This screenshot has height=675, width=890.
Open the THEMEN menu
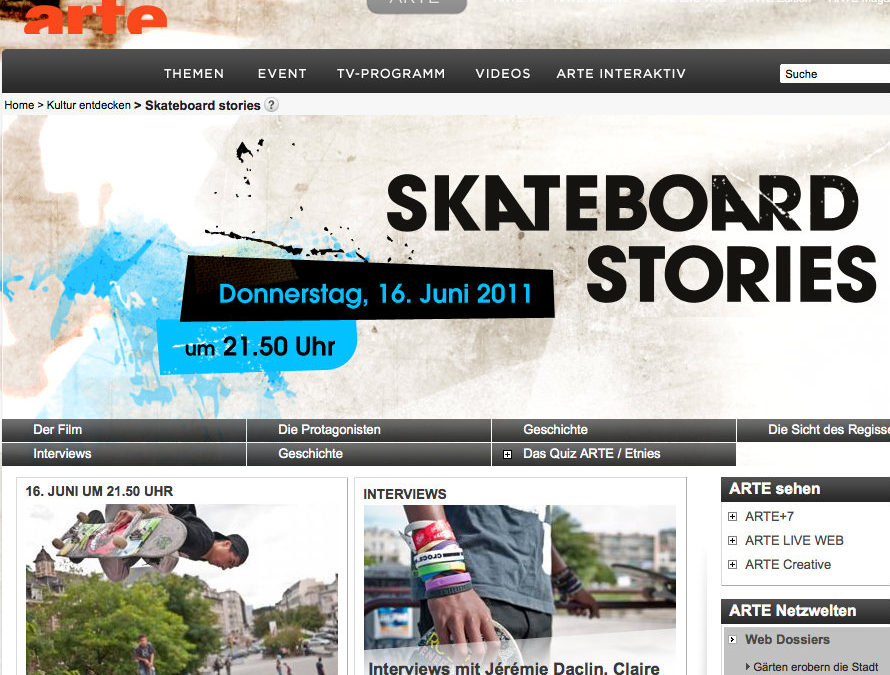[194, 74]
